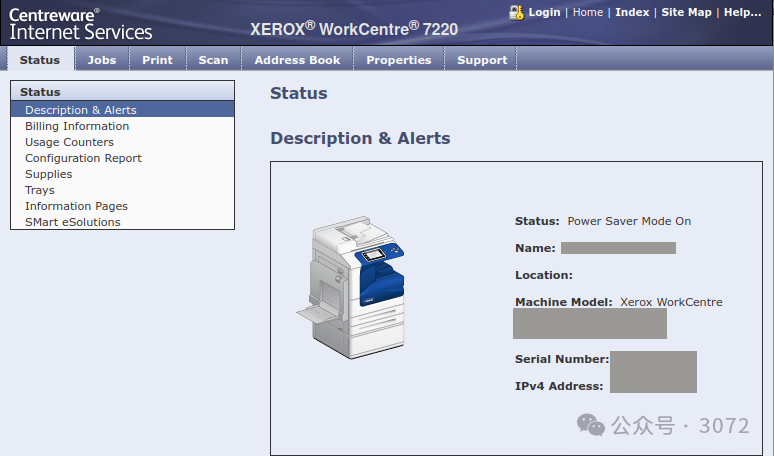Open Configuration Report in sidebar
Viewport: 774px width, 456px height.
pos(83,158)
